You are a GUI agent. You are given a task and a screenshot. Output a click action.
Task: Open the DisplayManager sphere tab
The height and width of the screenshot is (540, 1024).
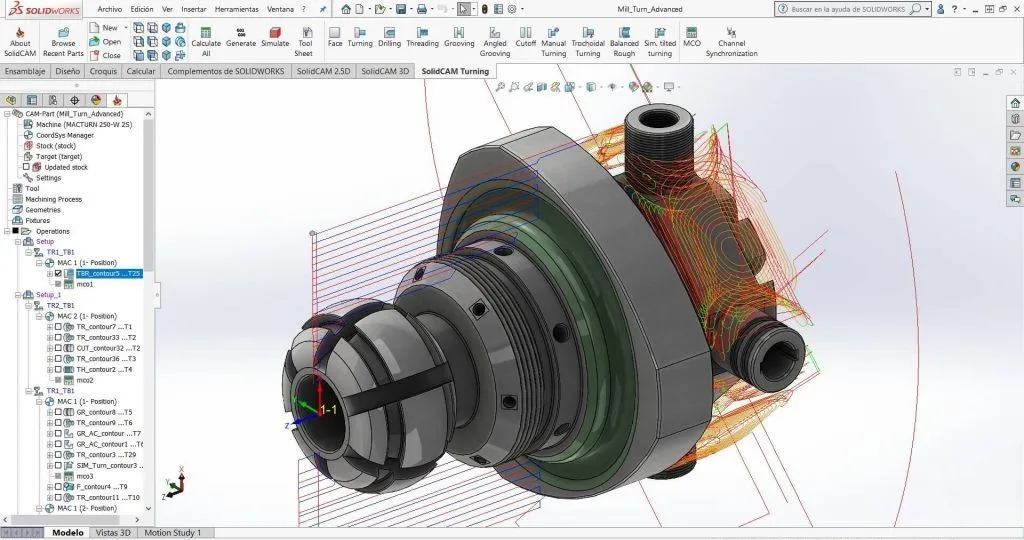tap(96, 100)
